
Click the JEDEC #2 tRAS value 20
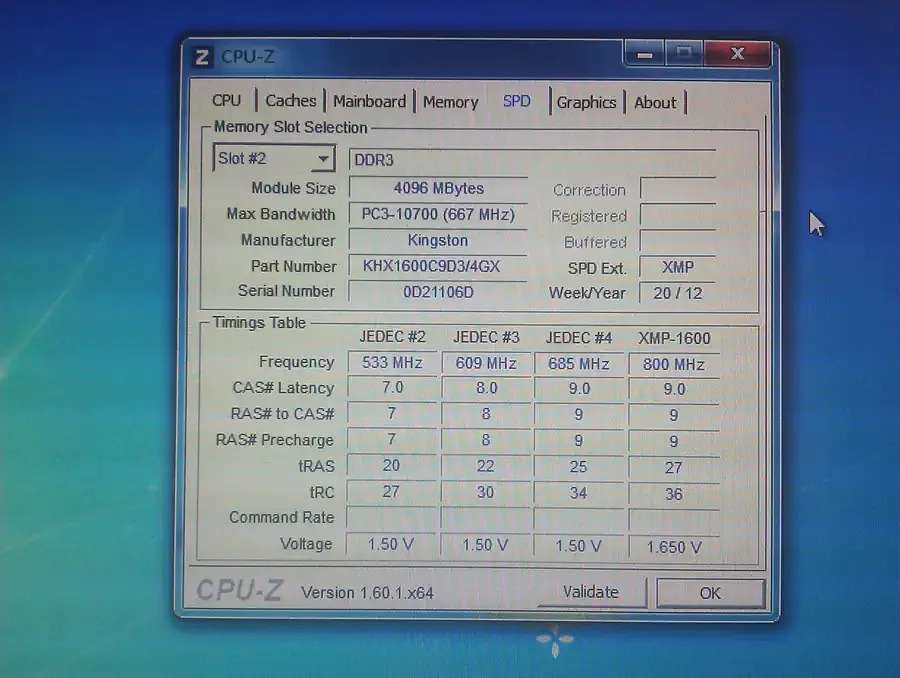pyautogui.click(x=391, y=466)
